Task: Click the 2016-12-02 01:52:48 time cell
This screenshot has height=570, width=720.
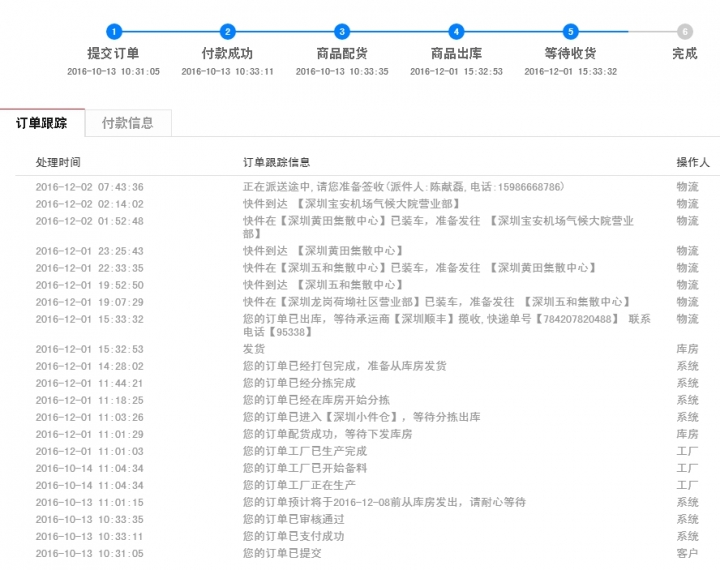Action: pos(90,221)
